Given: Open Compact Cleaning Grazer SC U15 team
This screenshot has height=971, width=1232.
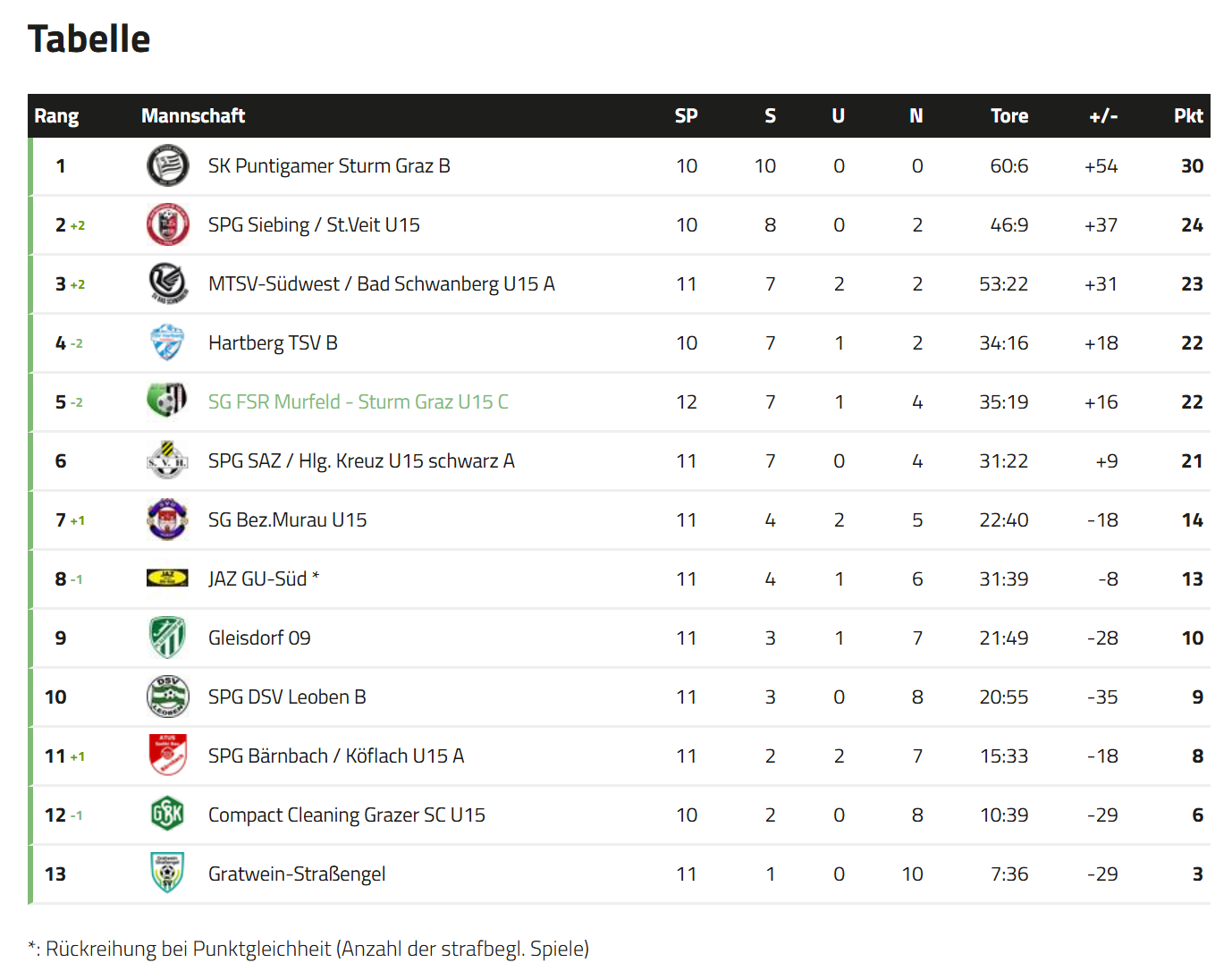Looking at the screenshot, I should (347, 815).
